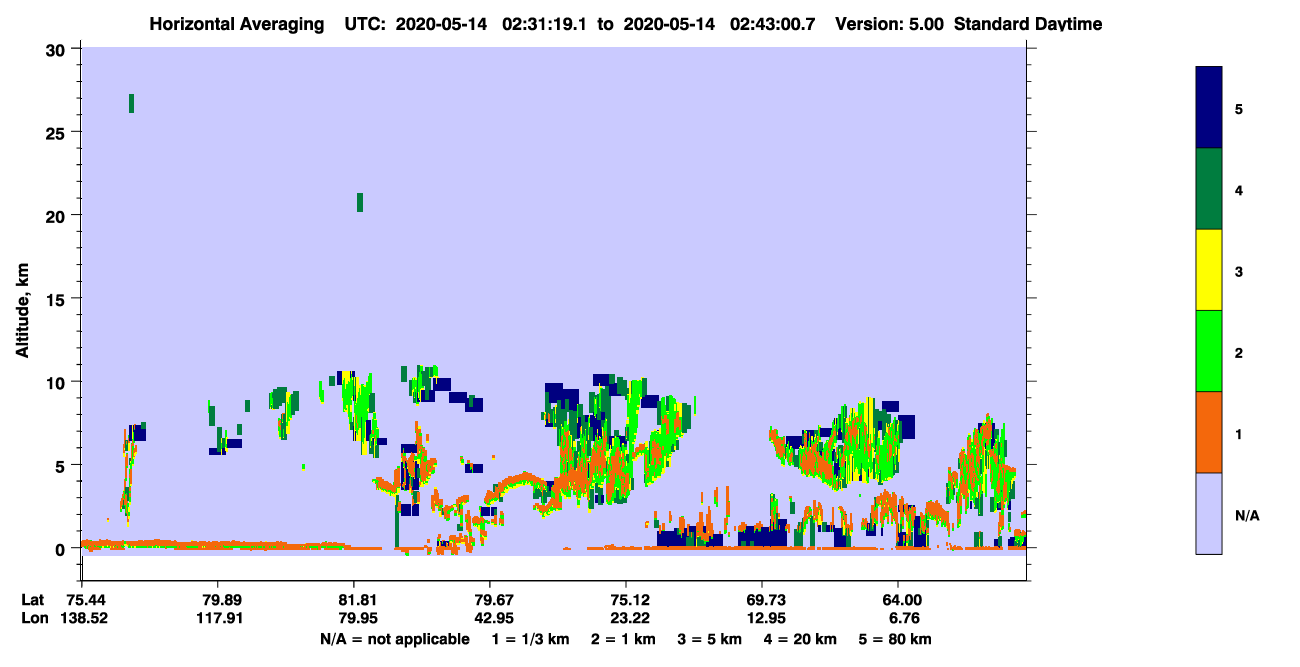Click the isolated green feature near 27 km altitude
This screenshot has width=1300, height=667.
(x=131, y=103)
